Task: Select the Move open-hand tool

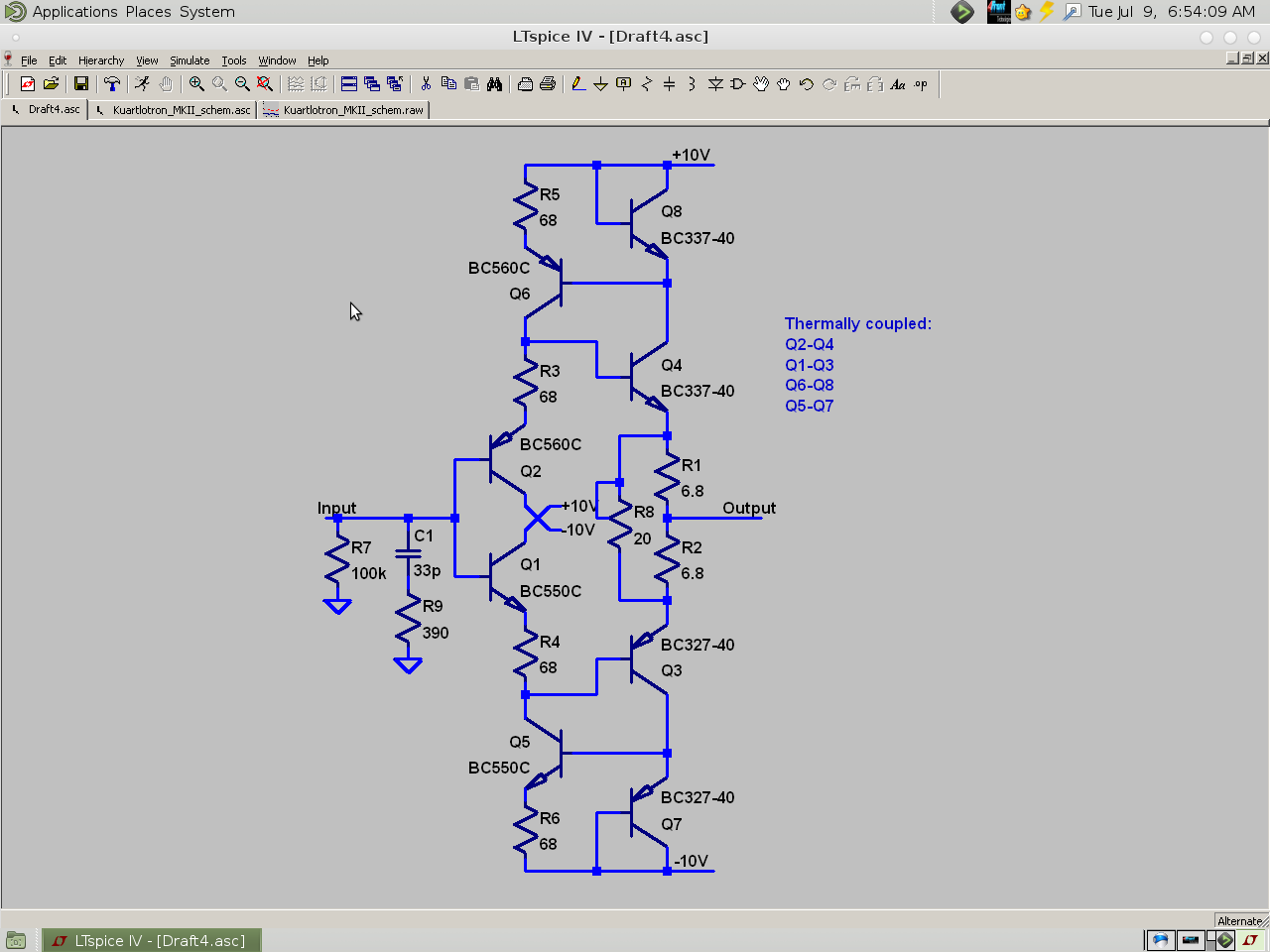Action: pos(761,84)
